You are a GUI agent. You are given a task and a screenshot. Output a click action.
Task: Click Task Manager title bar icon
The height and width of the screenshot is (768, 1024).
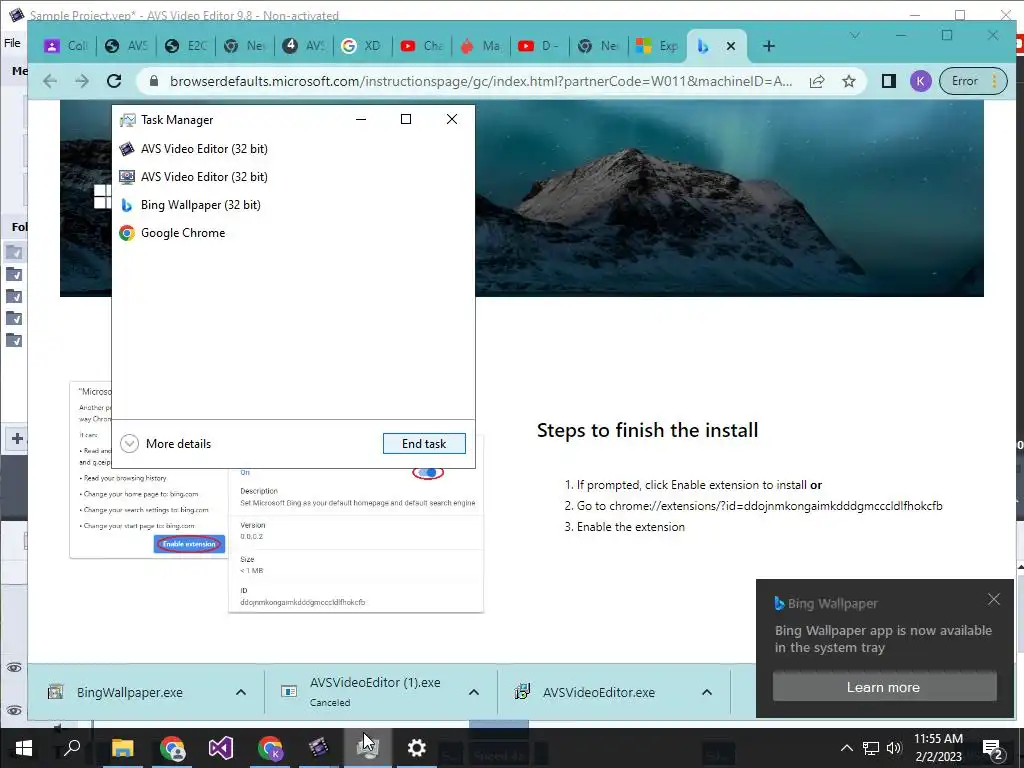click(127, 120)
